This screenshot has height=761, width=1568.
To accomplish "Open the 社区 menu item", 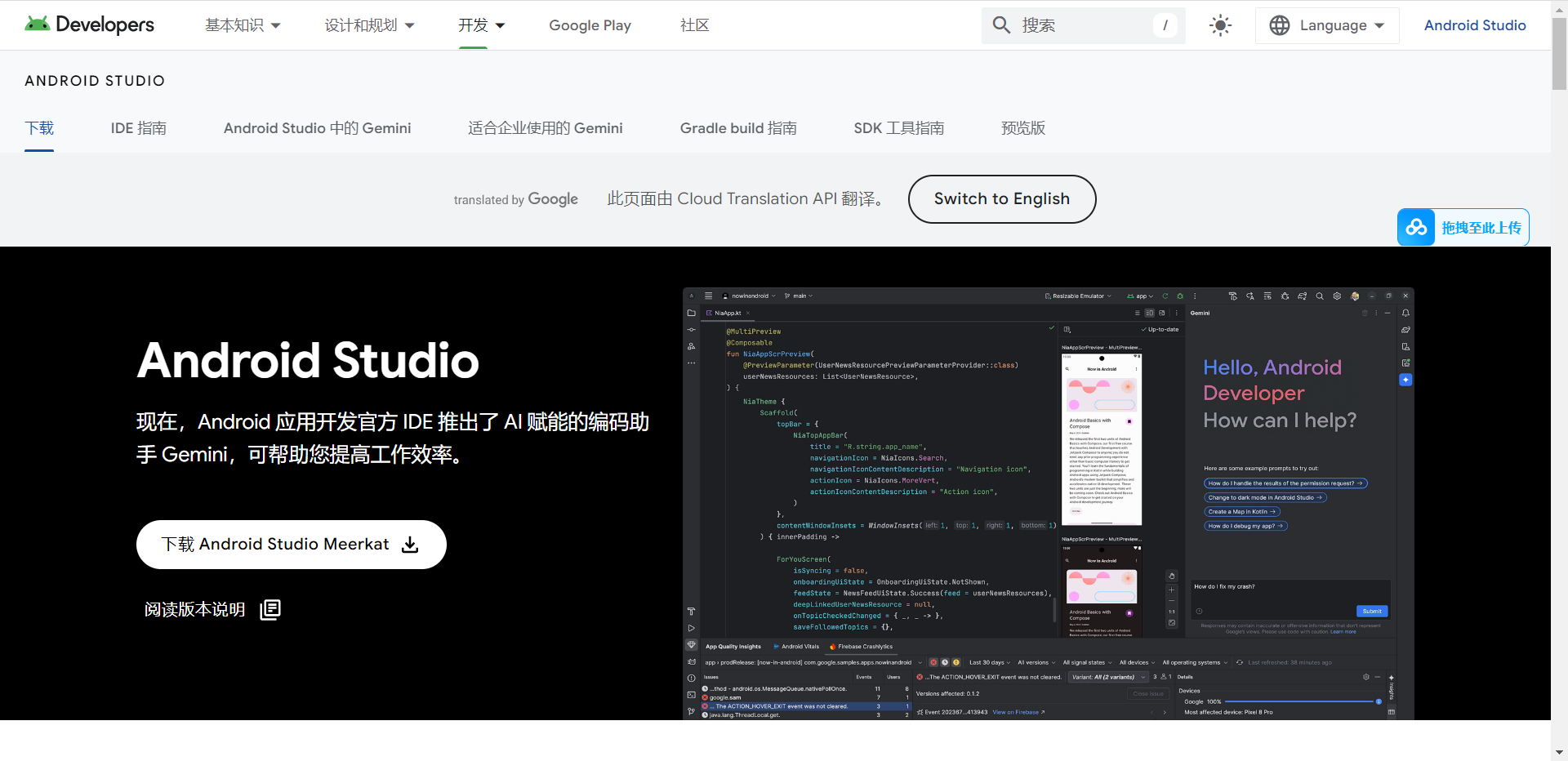I will tap(693, 24).
